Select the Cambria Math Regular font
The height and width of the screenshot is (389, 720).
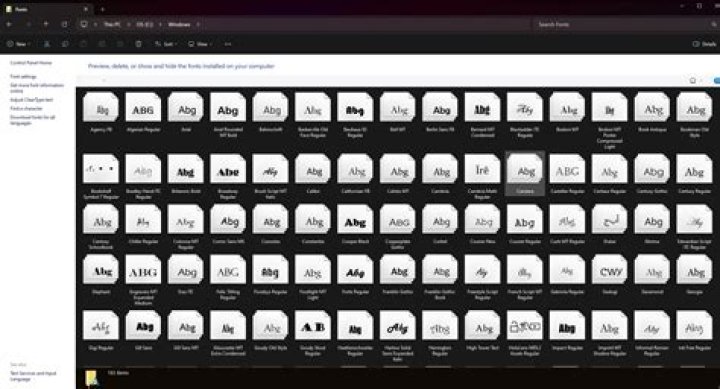point(482,169)
